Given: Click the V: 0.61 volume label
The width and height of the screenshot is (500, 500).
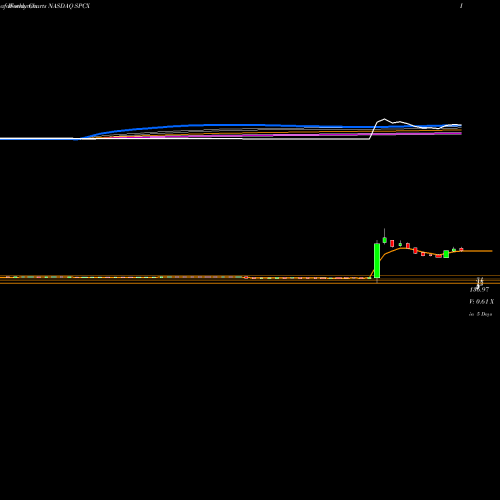Looking at the screenshot, I should click(x=481, y=302).
